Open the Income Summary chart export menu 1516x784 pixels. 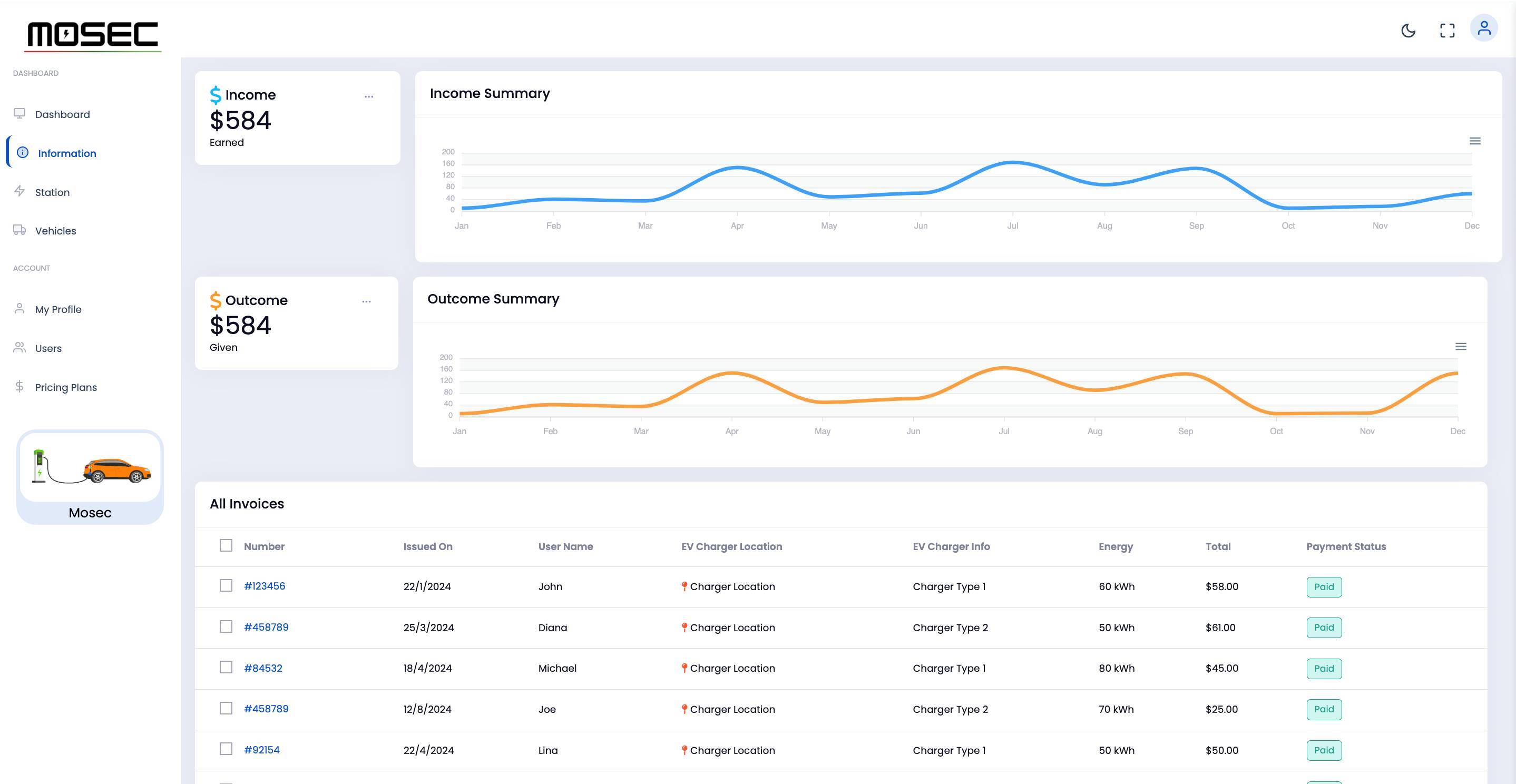click(x=1475, y=141)
